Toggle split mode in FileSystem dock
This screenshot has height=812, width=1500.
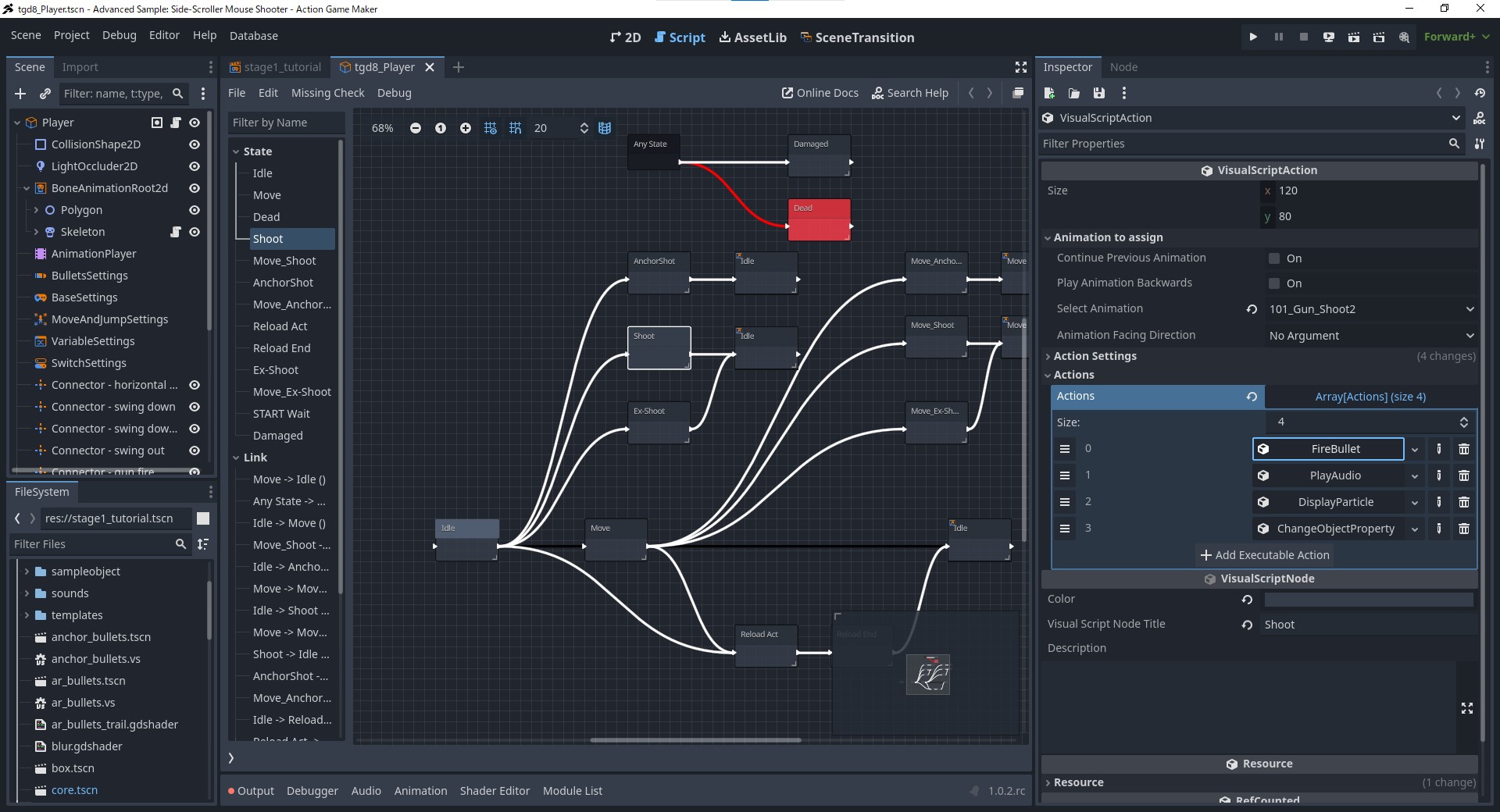click(203, 518)
